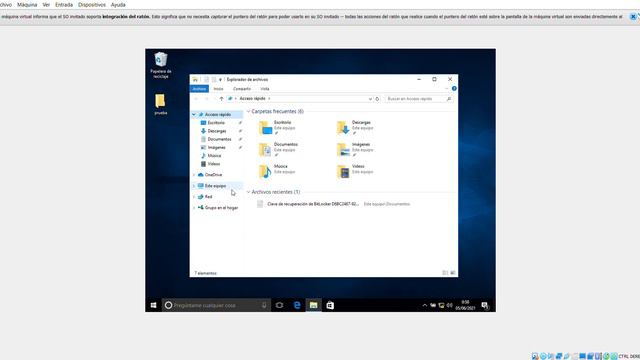Click the Cortana microphone icon

click(x=264, y=305)
